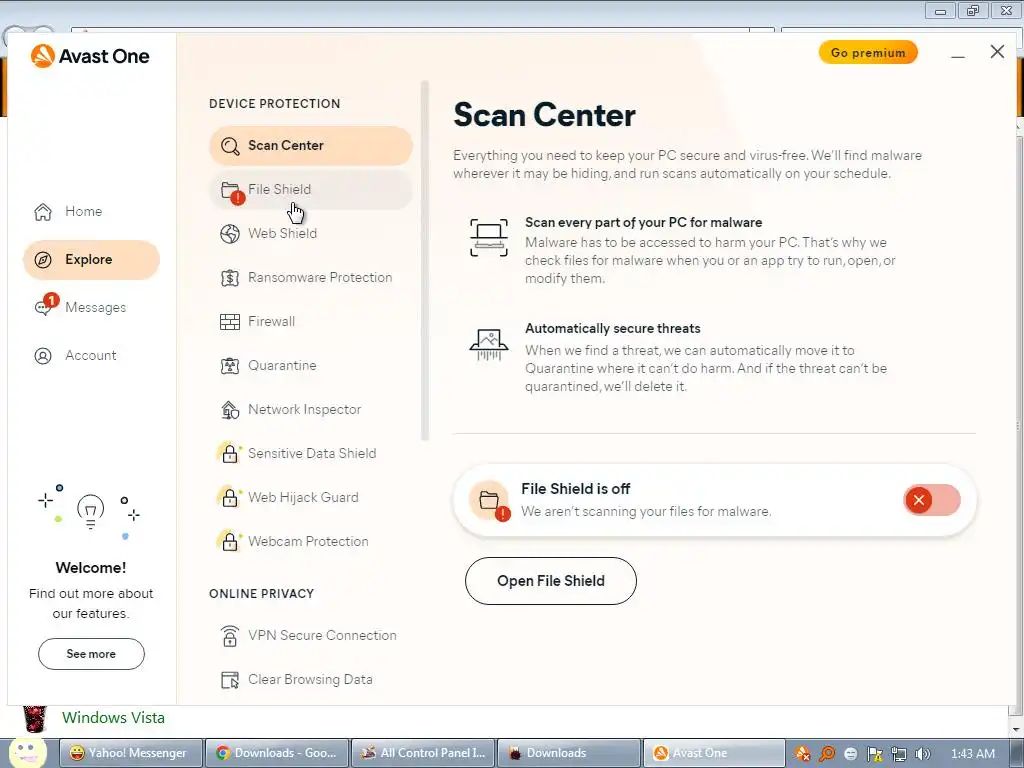Select the Explore menu item
Viewport: 1024px width, 768px height.
(x=91, y=260)
